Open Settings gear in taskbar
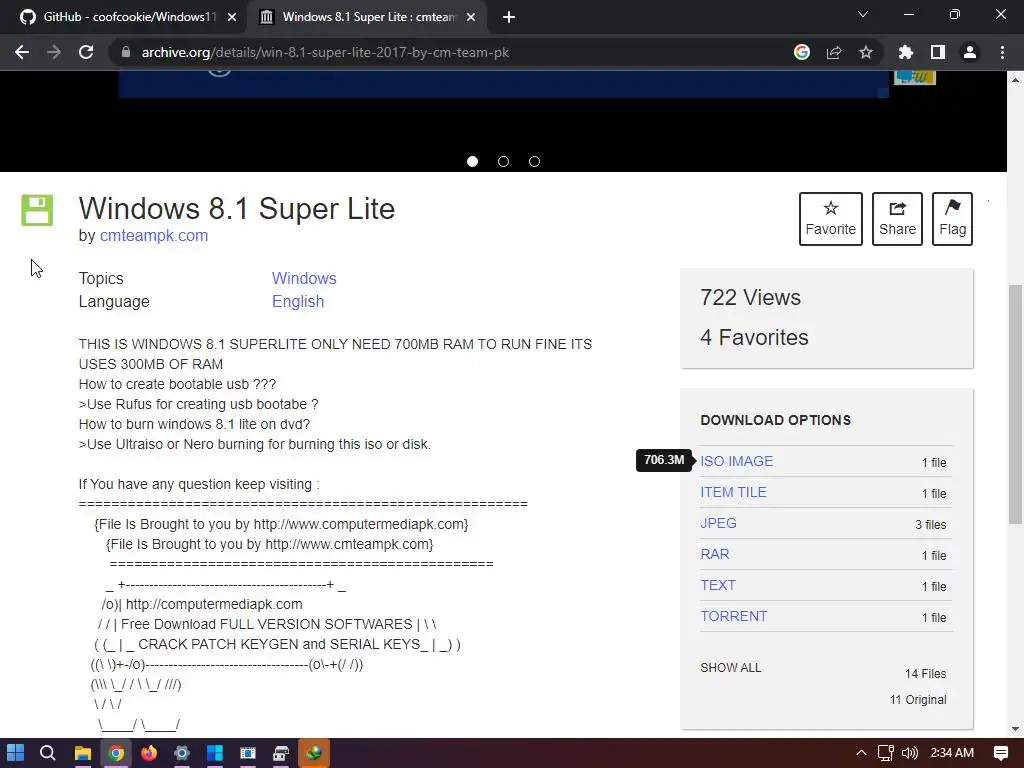This screenshot has height=768, width=1024. [182, 753]
